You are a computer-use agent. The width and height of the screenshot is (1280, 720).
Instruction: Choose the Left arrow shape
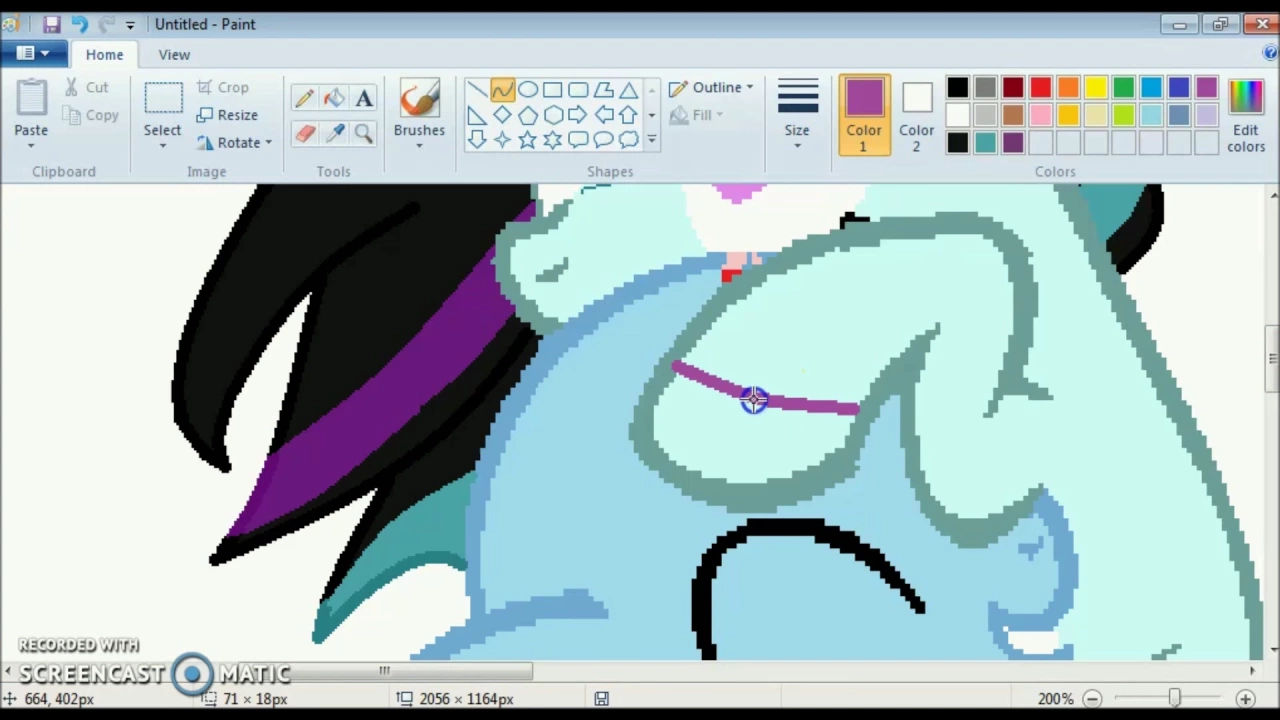coord(603,115)
